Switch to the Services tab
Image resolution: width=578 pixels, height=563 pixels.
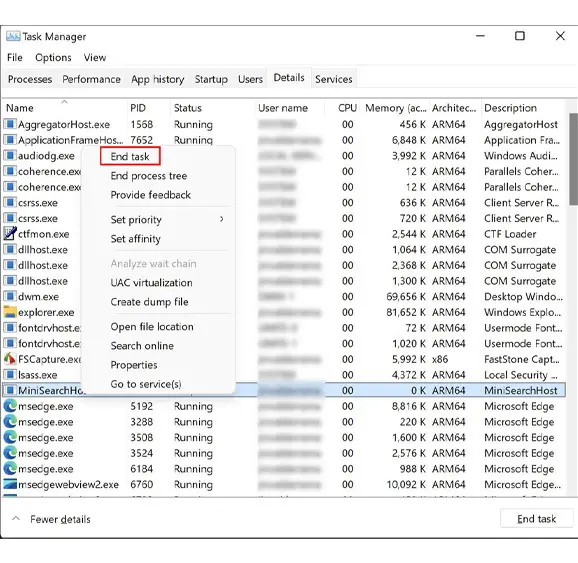point(334,79)
